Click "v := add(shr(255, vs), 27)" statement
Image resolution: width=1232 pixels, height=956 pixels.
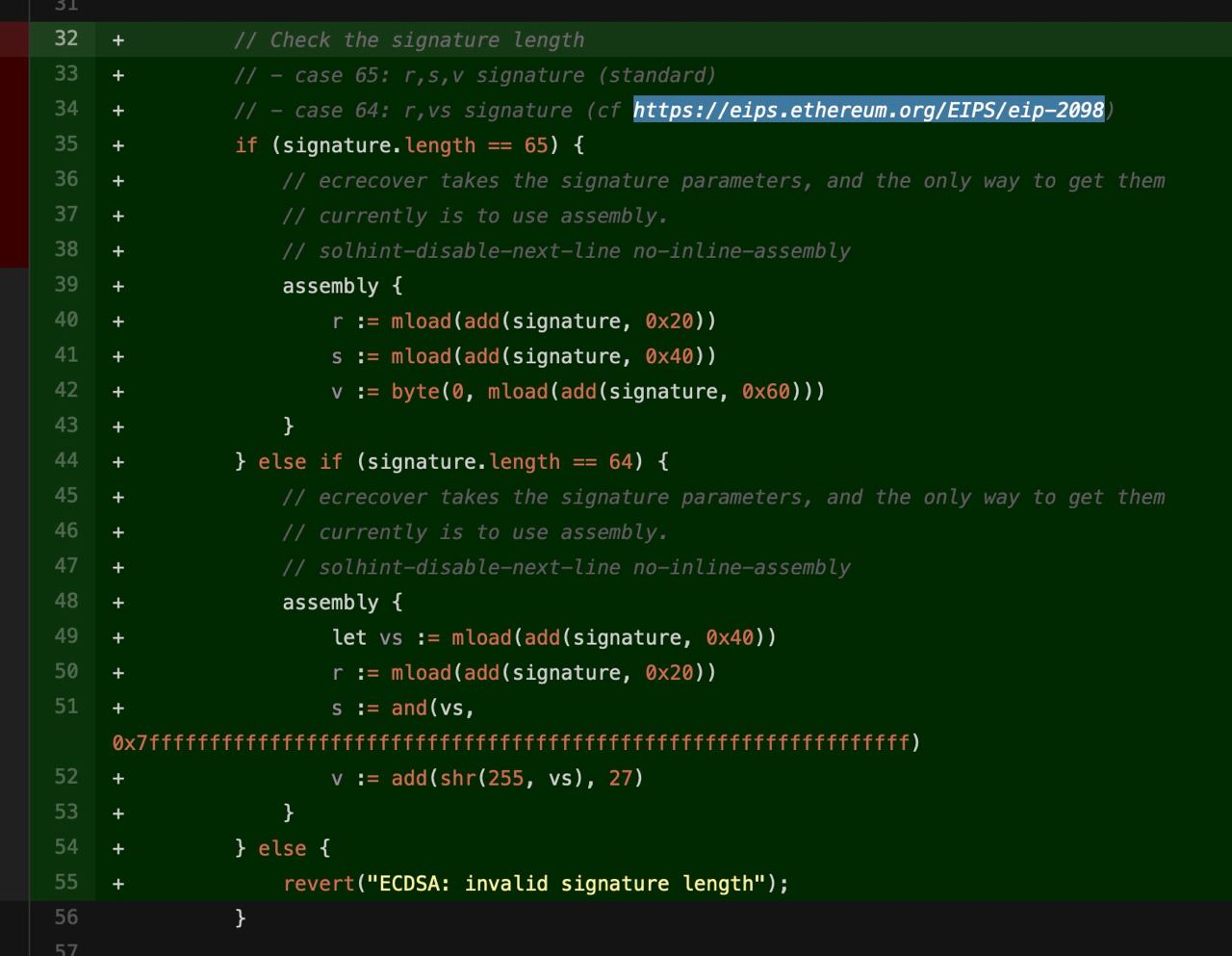tap(487, 778)
